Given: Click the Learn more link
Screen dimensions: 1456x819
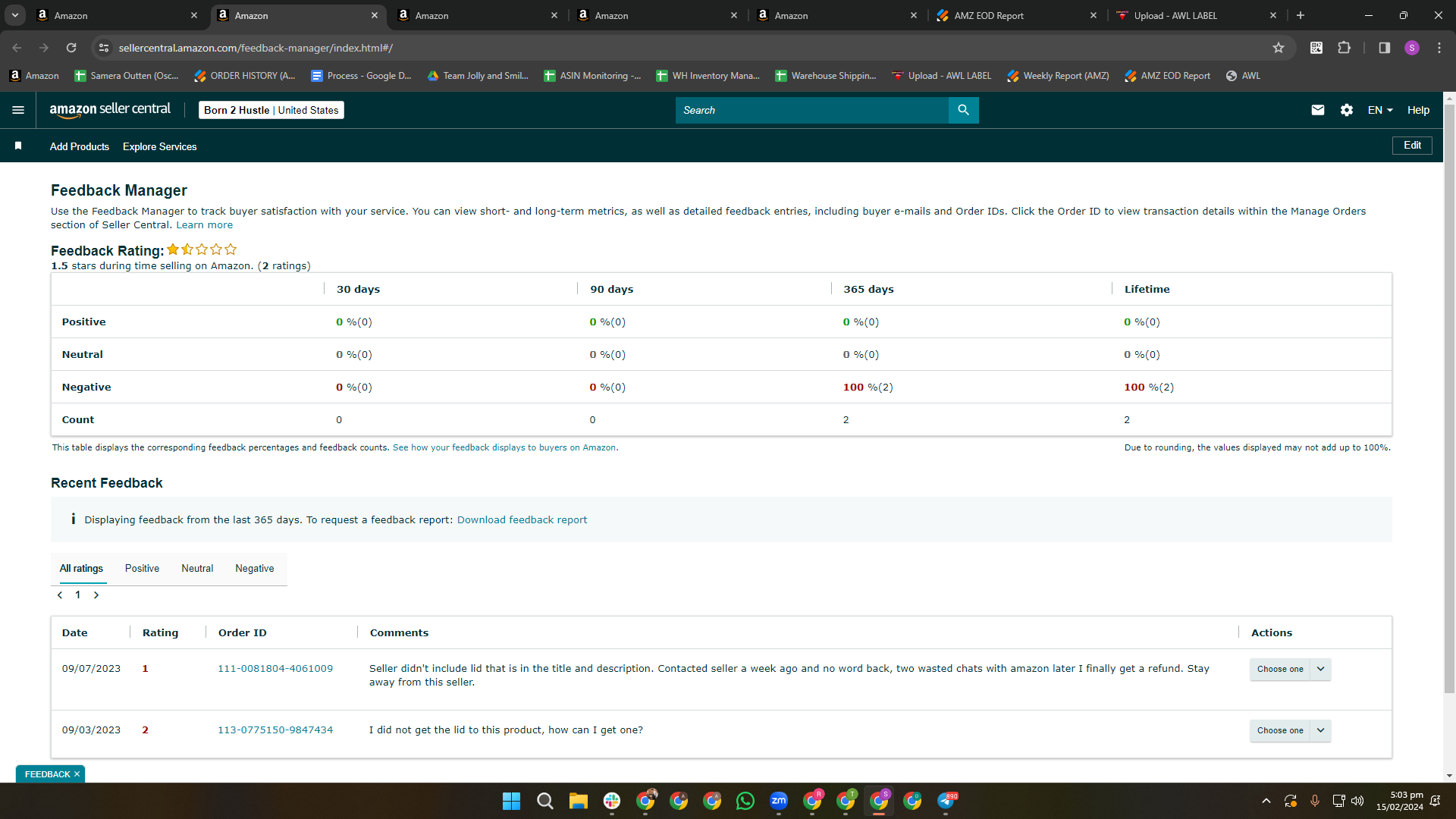Looking at the screenshot, I should pyautogui.click(x=205, y=225).
